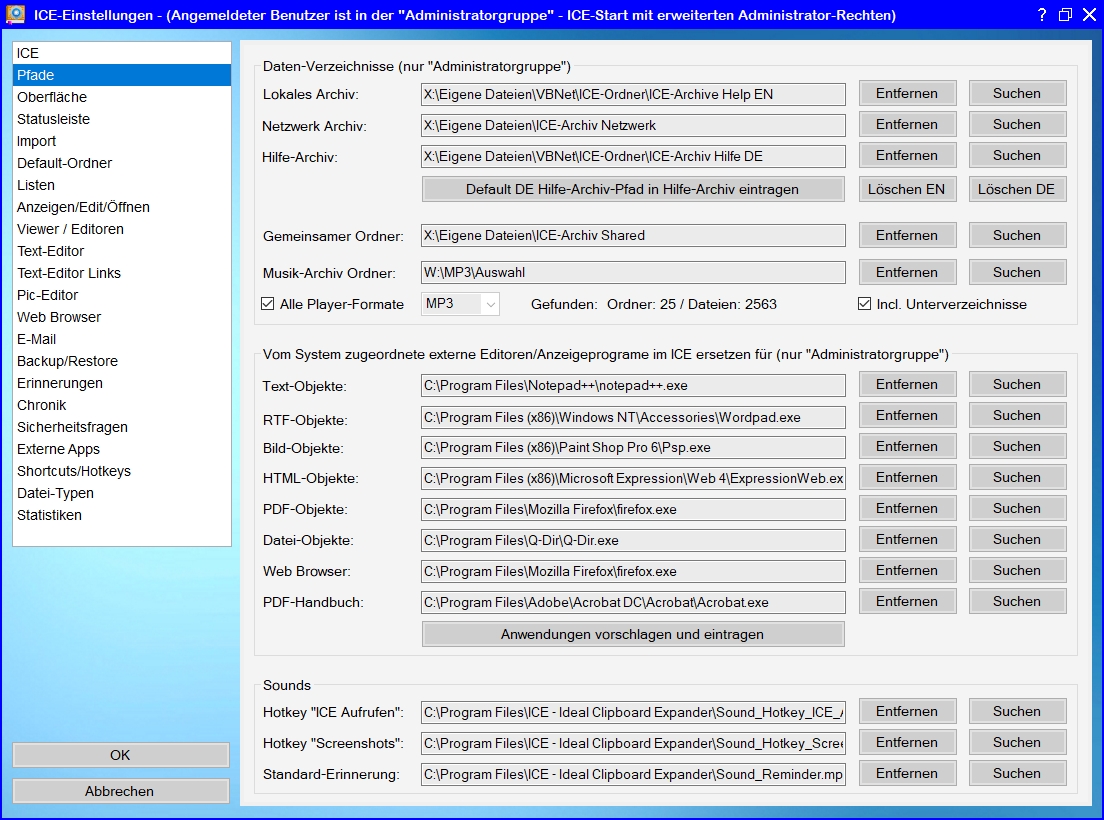Viewport: 1104px width, 820px height.
Task: Open the Statusleiste settings page
Action: coord(122,119)
